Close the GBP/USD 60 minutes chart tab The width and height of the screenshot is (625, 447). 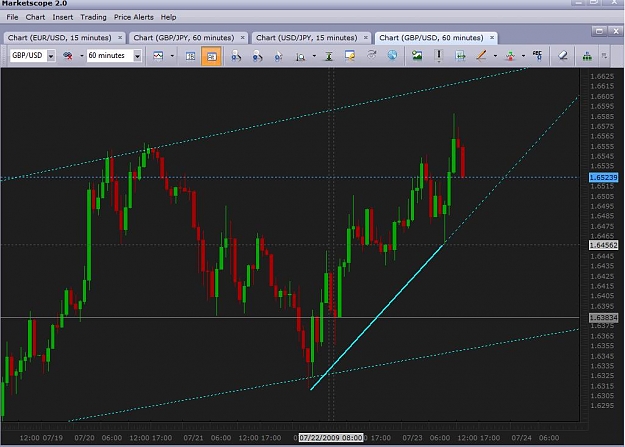tap(492, 37)
